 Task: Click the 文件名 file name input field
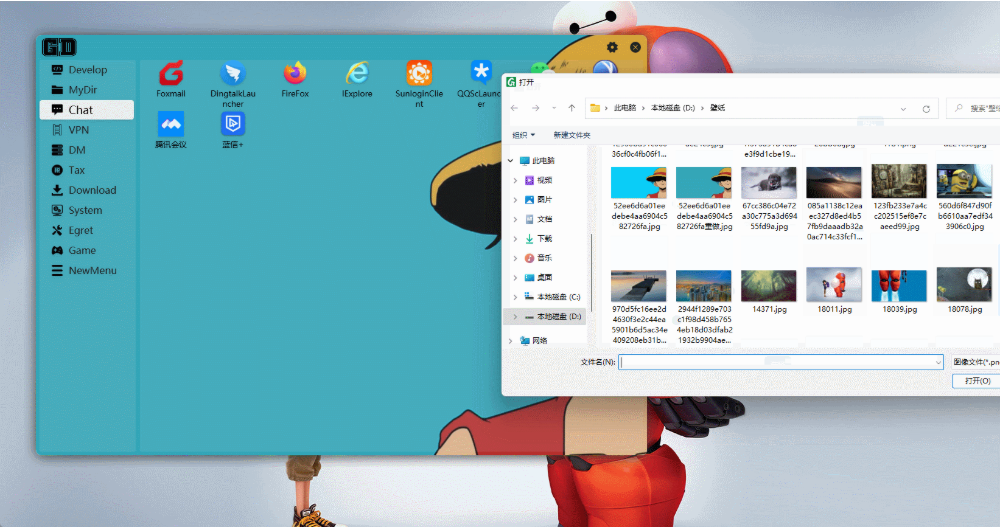pyautogui.click(x=781, y=362)
